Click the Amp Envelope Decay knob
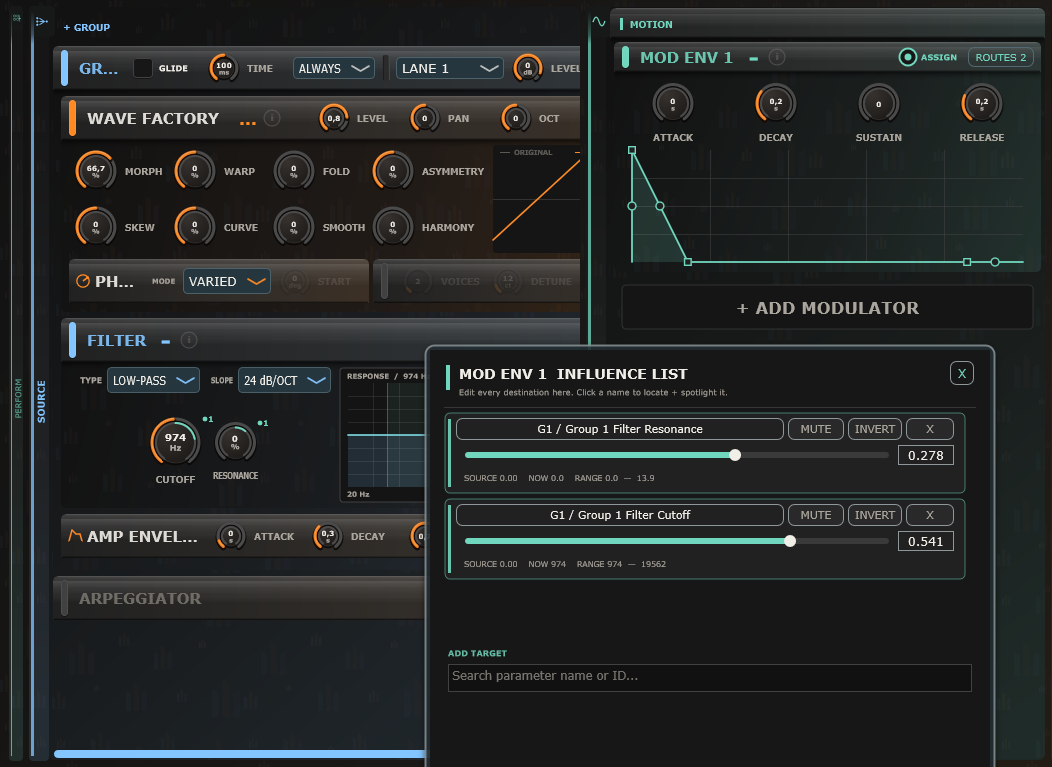Image resolution: width=1052 pixels, height=767 pixels. (x=327, y=537)
